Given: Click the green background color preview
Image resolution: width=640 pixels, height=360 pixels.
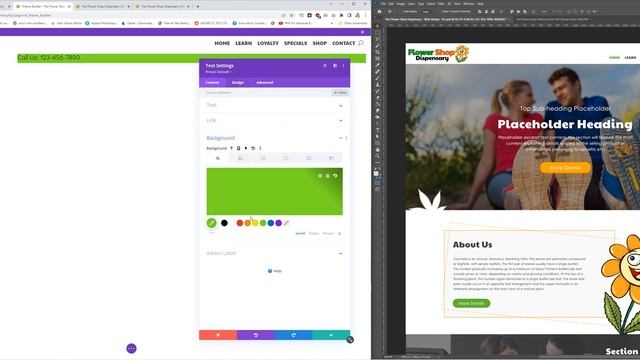Looking at the screenshot, I should (x=274, y=191).
